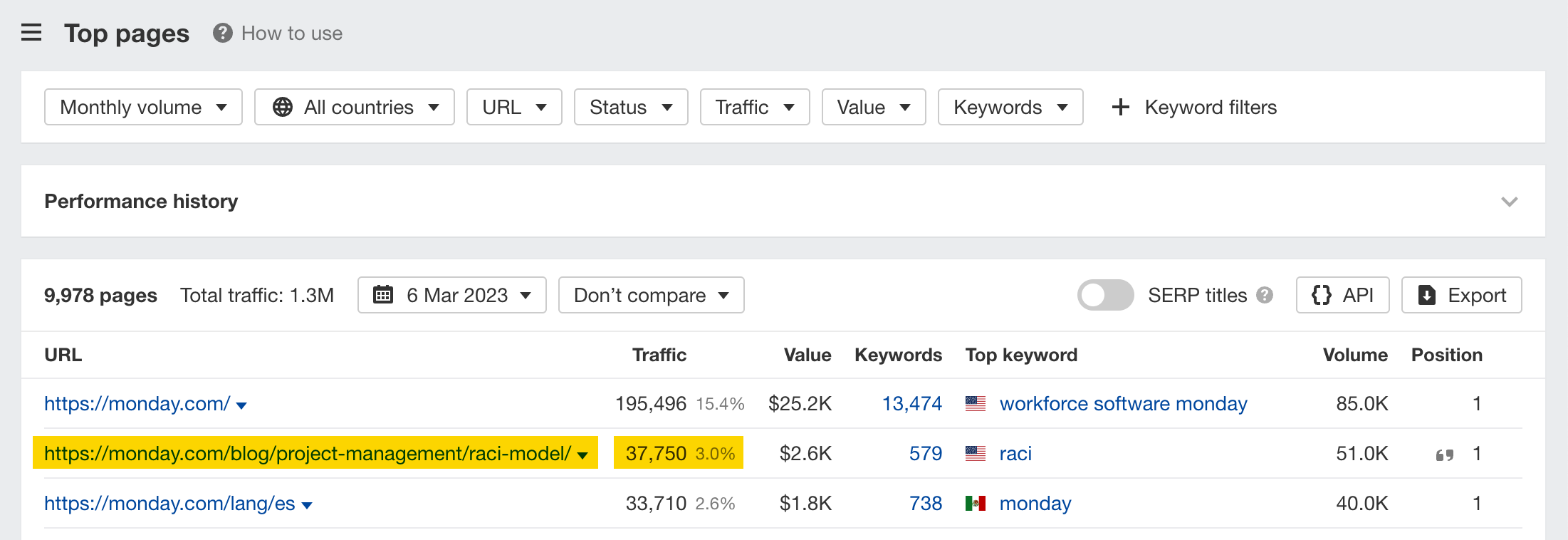This screenshot has width=1568, height=540.
Task: Click the 195,496 traffic value
Action: coord(651,404)
